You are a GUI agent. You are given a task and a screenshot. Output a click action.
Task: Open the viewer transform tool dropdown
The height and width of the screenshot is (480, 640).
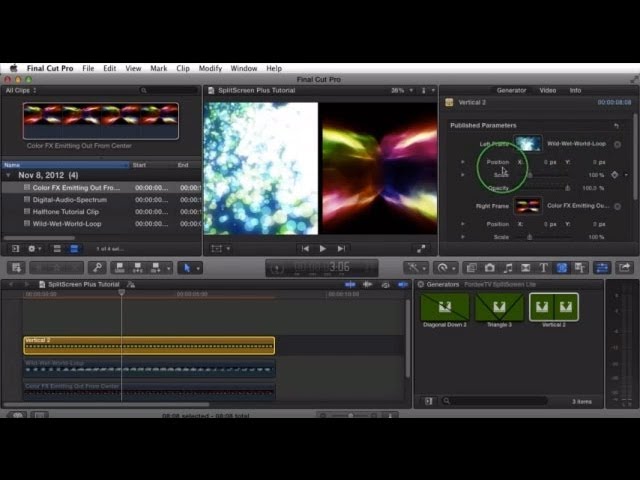tap(221, 249)
